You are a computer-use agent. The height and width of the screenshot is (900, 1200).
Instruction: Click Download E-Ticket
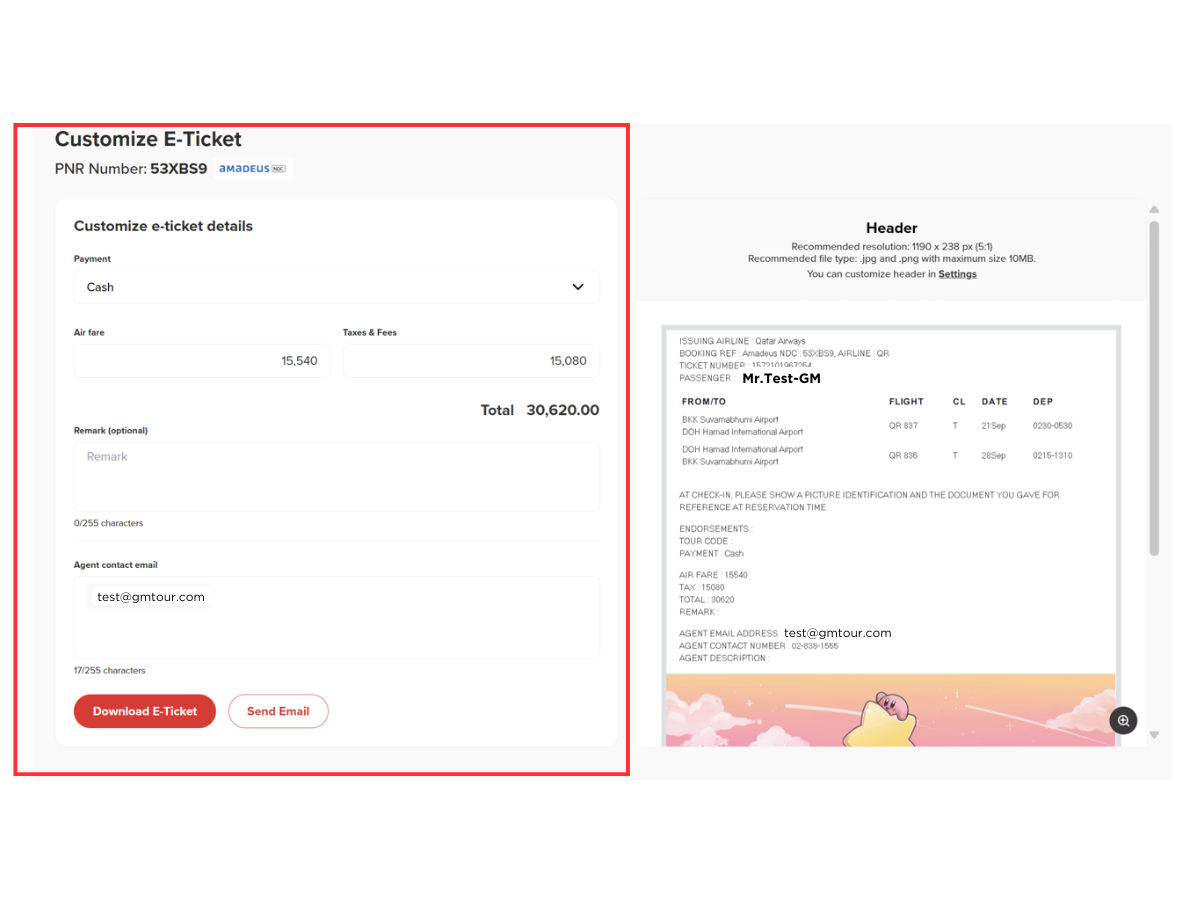pyautogui.click(x=144, y=711)
